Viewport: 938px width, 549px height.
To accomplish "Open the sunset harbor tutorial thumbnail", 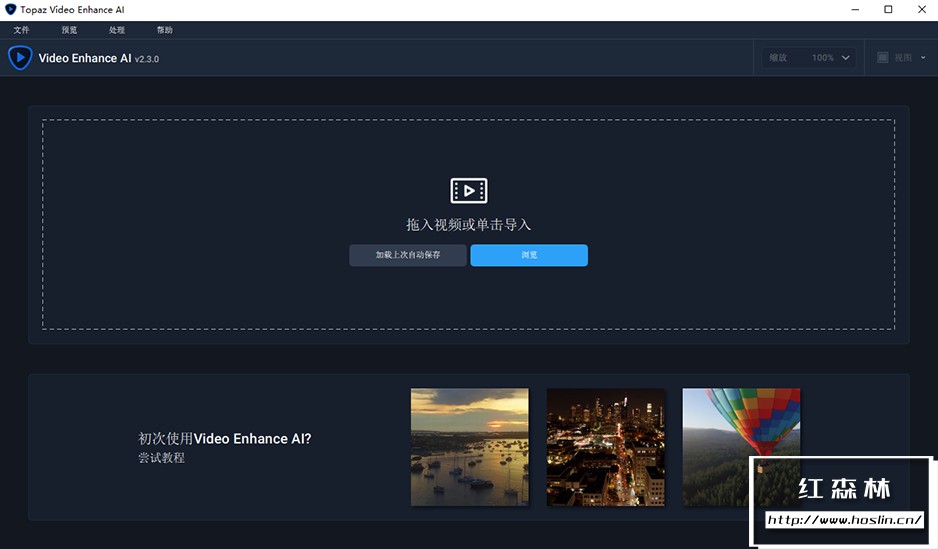I will pyautogui.click(x=470, y=447).
